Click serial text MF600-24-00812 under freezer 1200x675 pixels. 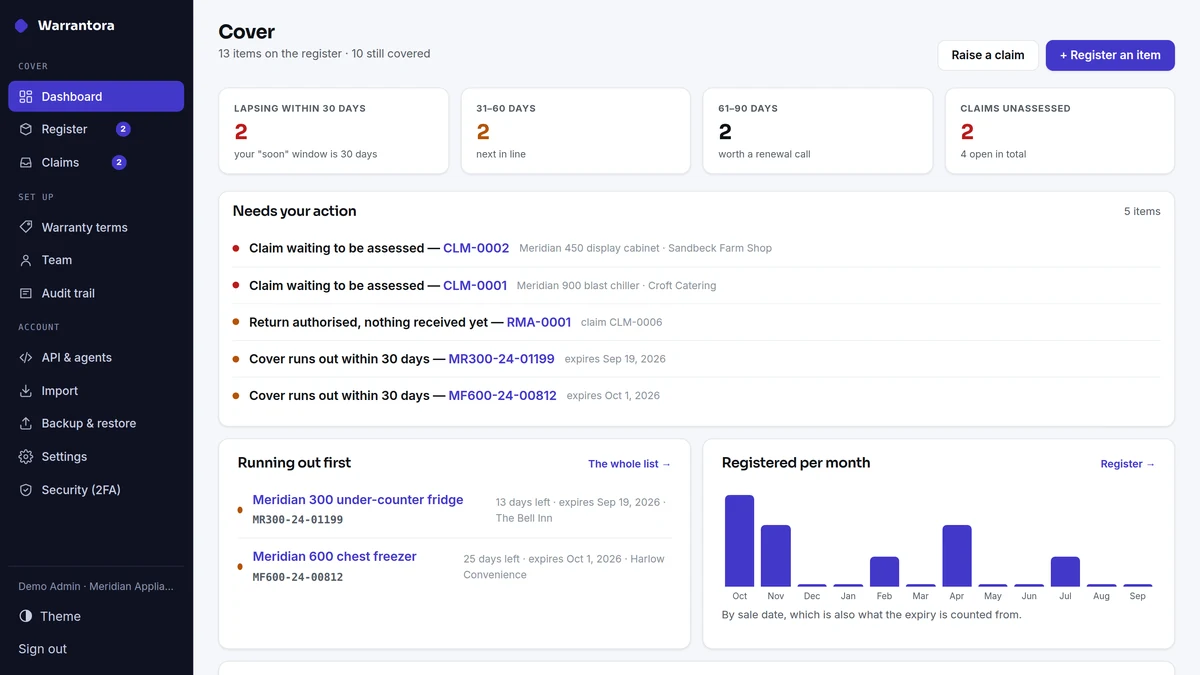[x=298, y=577]
